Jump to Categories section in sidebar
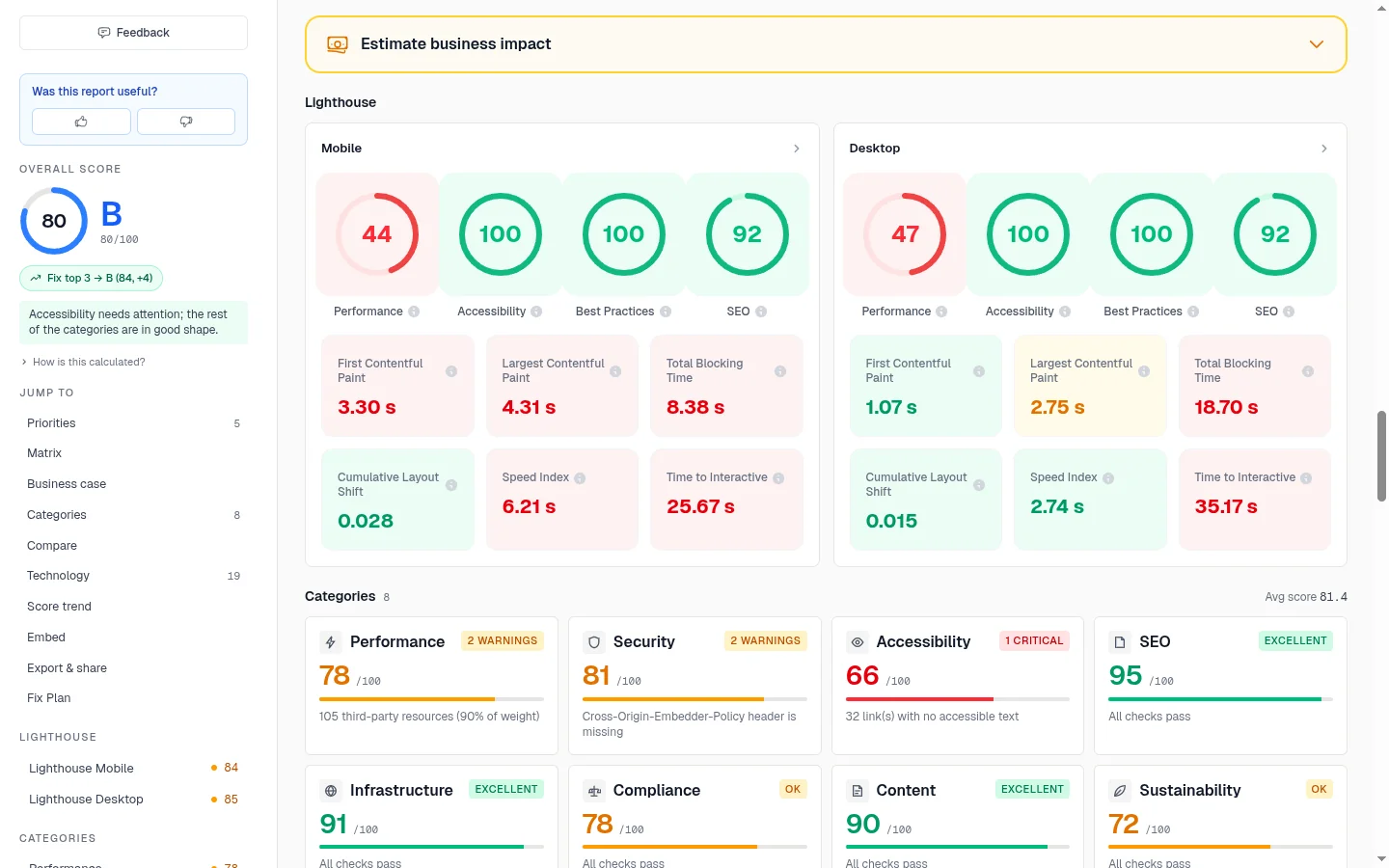This screenshot has width=1389, height=868. coord(133,515)
